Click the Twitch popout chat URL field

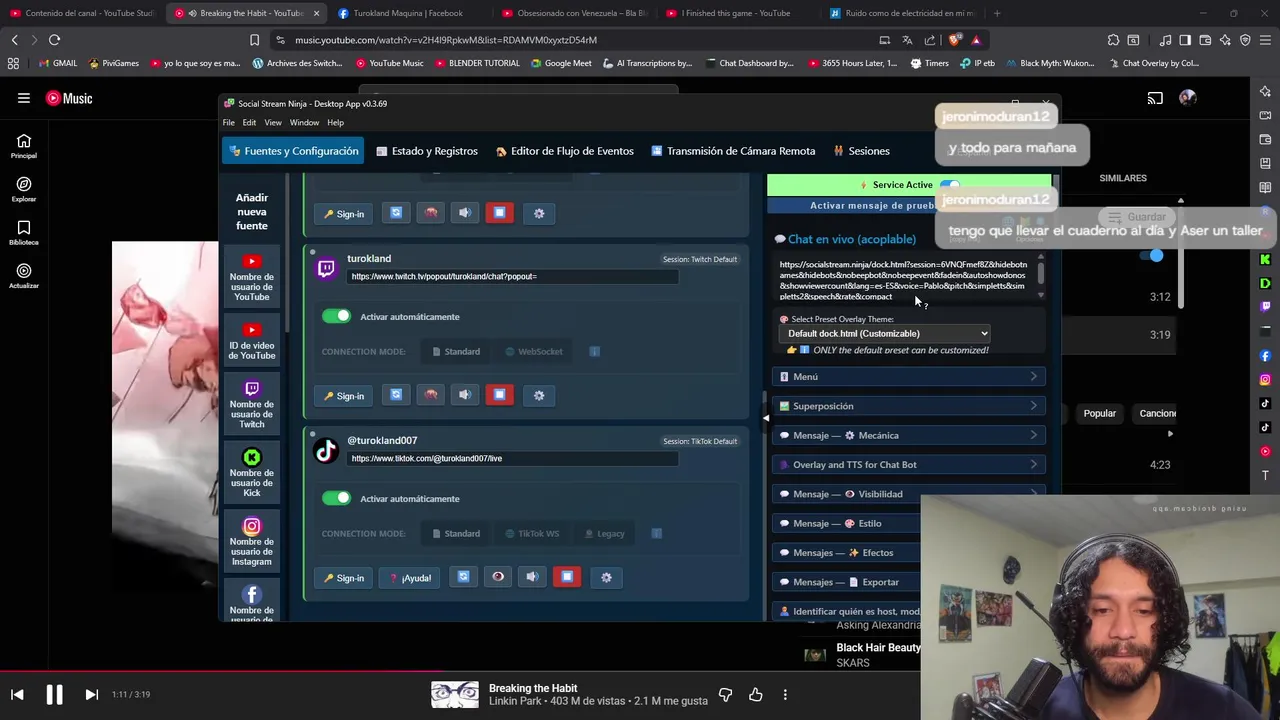point(513,277)
